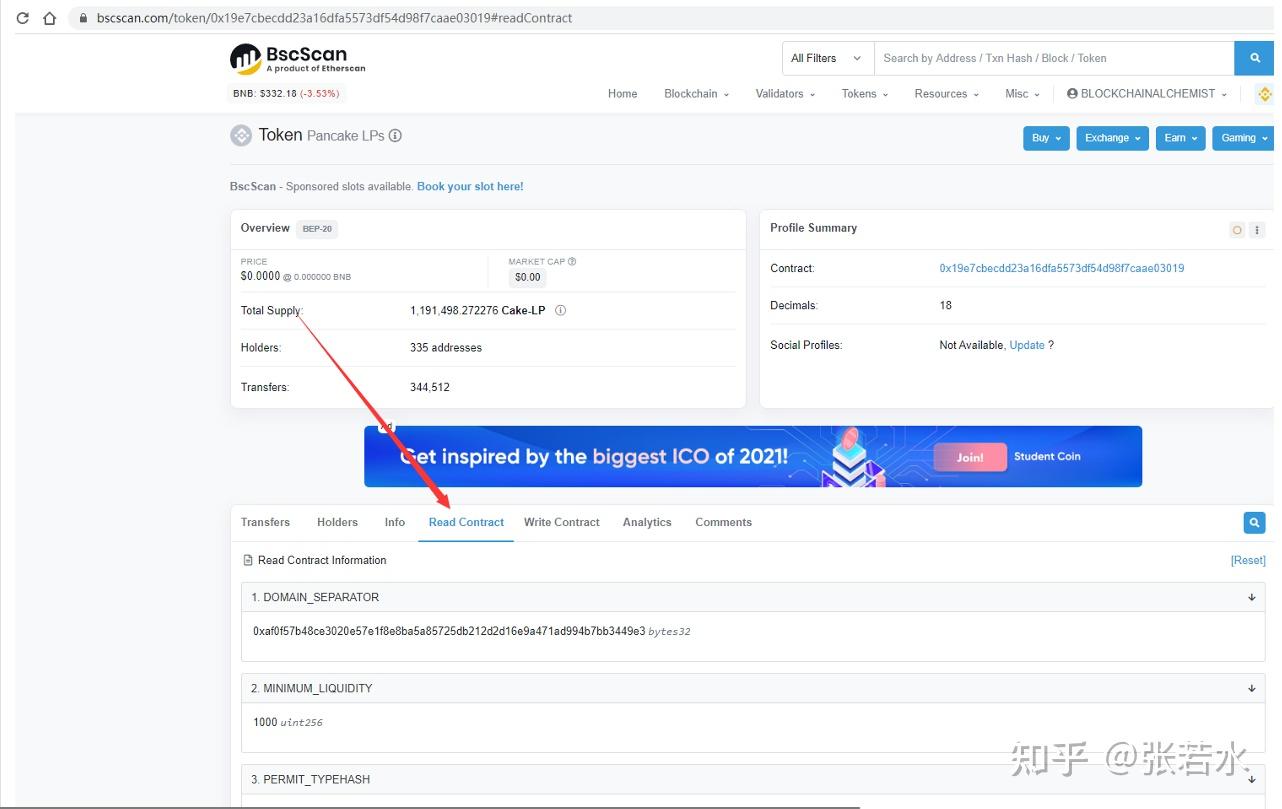Click the document icon beside Read Contract Information
Screen dimensions: 1282x809
point(248,560)
